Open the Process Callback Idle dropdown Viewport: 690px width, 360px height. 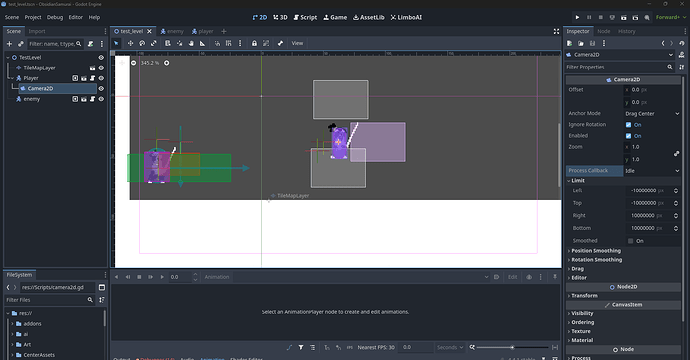652,171
